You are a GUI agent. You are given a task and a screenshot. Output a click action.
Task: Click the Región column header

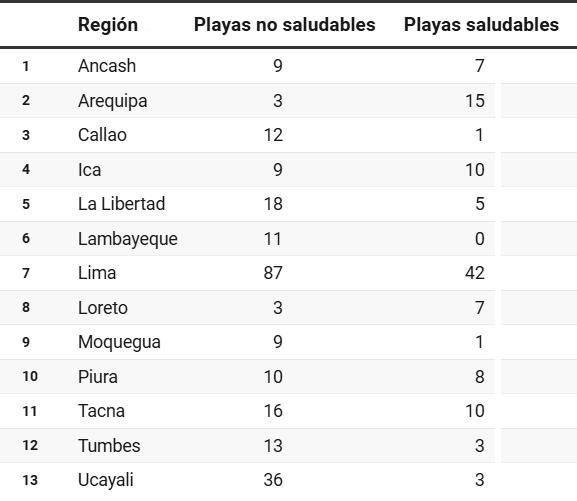[108, 25]
